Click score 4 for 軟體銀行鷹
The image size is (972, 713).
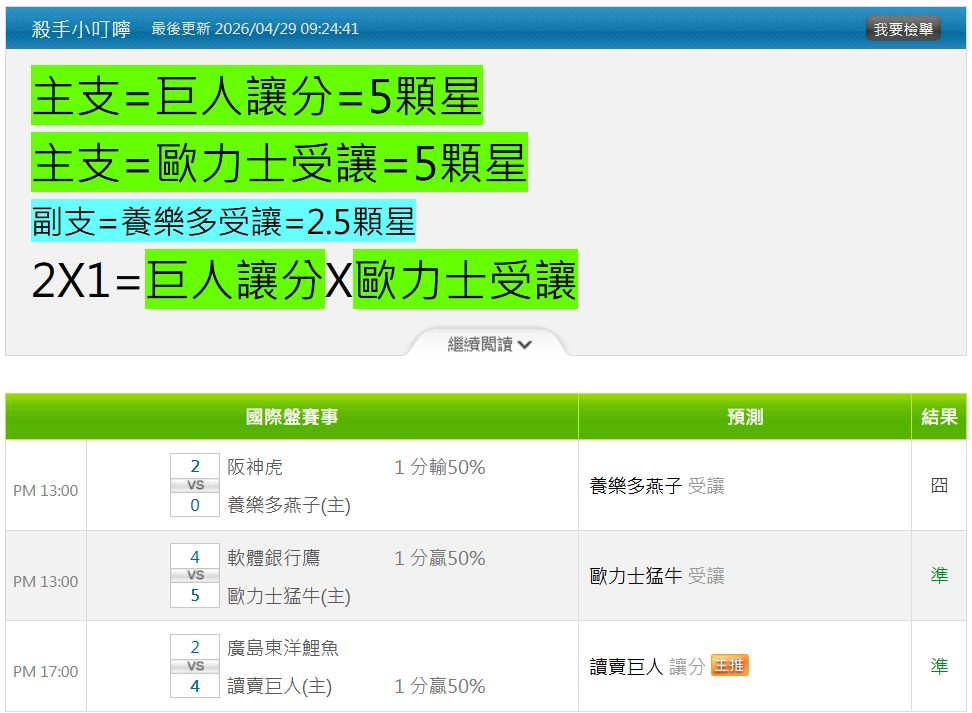click(x=195, y=557)
